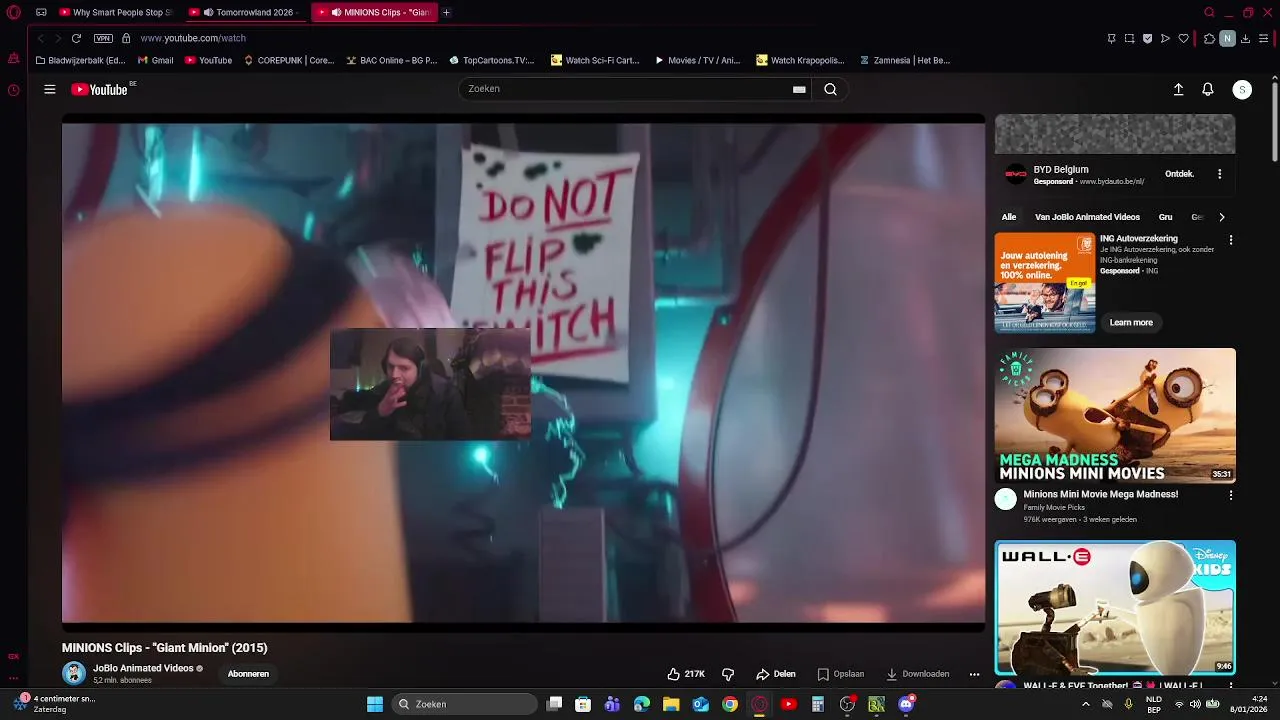
Task: Open Discord from the taskbar
Action: tap(906, 704)
